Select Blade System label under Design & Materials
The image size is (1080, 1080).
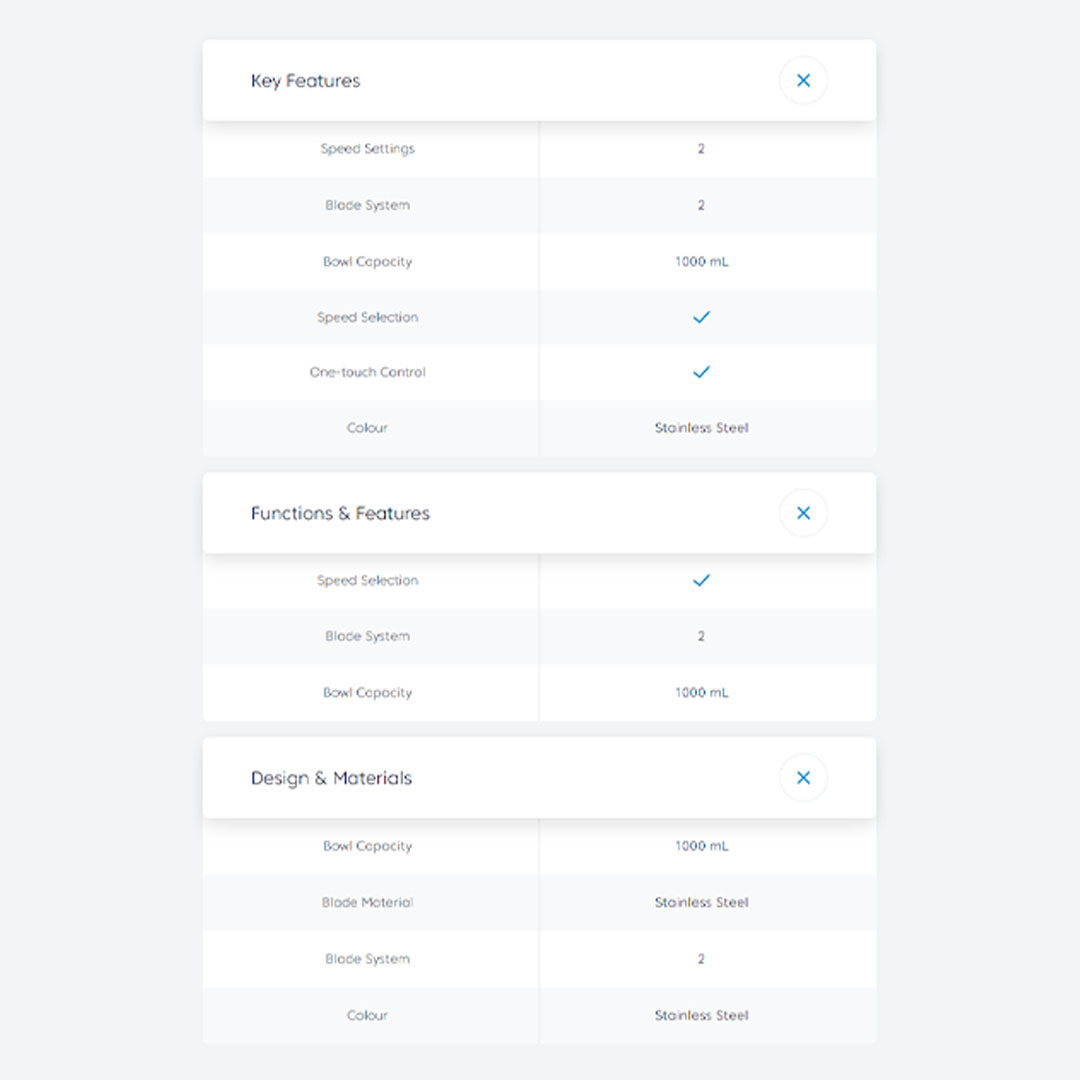[x=367, y=959]
